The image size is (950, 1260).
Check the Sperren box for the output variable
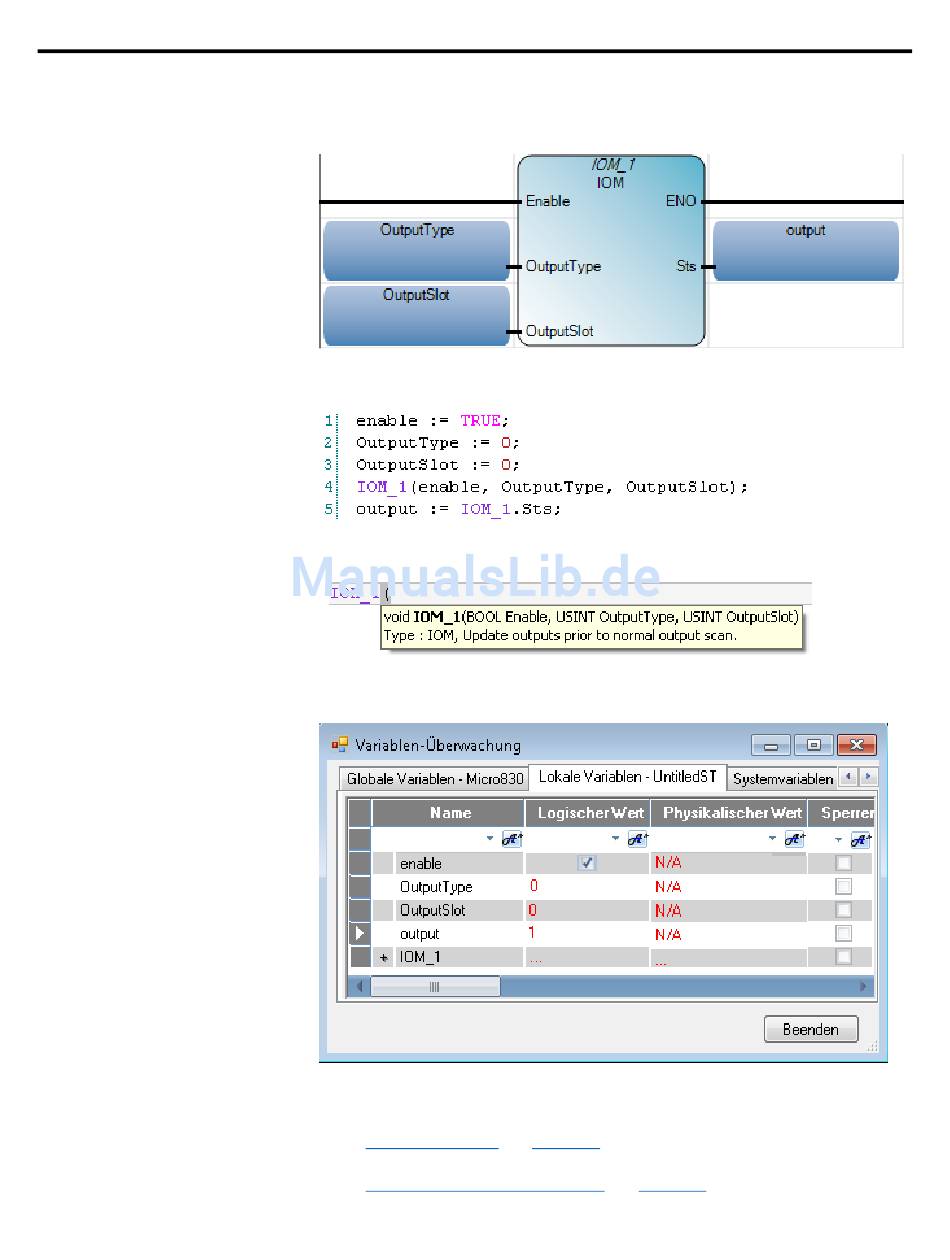[844, 934]
